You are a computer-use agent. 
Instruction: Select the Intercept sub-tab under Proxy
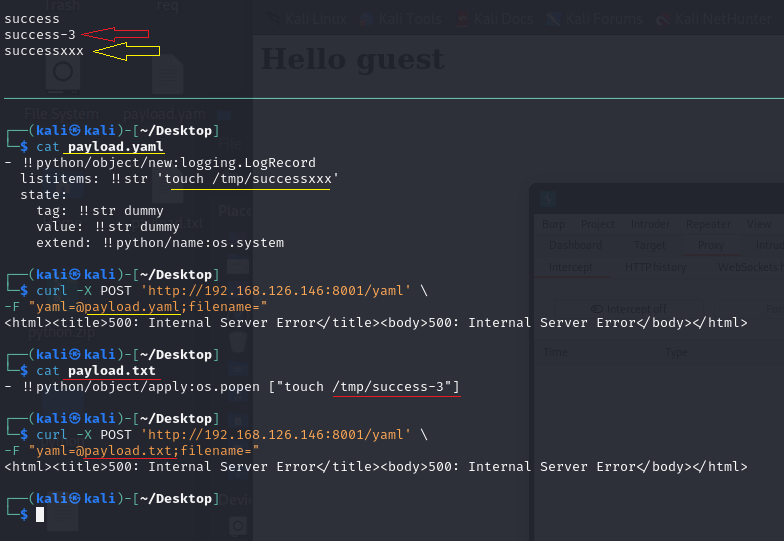(x=570, y=267)
